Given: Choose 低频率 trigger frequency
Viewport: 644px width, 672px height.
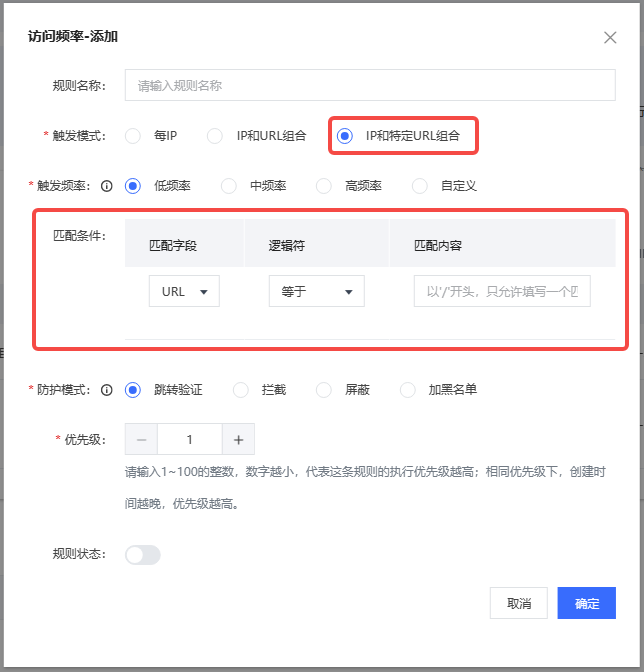Looking at the screenshot, I should pos(133,186).
